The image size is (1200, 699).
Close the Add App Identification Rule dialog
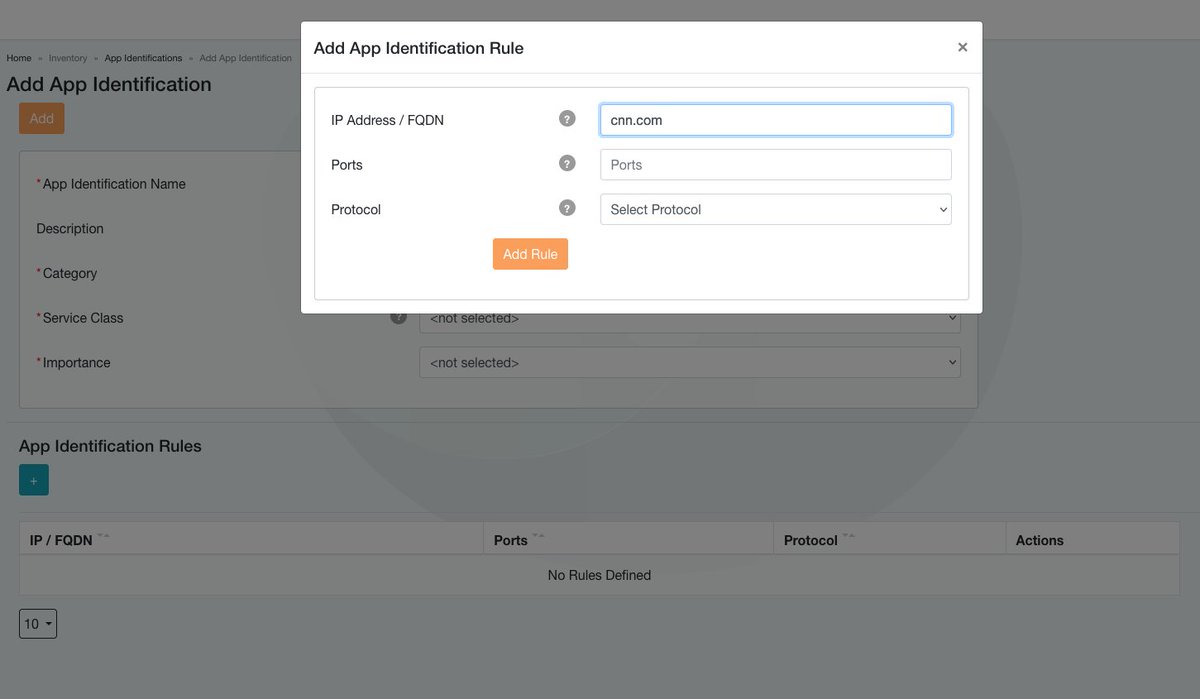(962, 47)
